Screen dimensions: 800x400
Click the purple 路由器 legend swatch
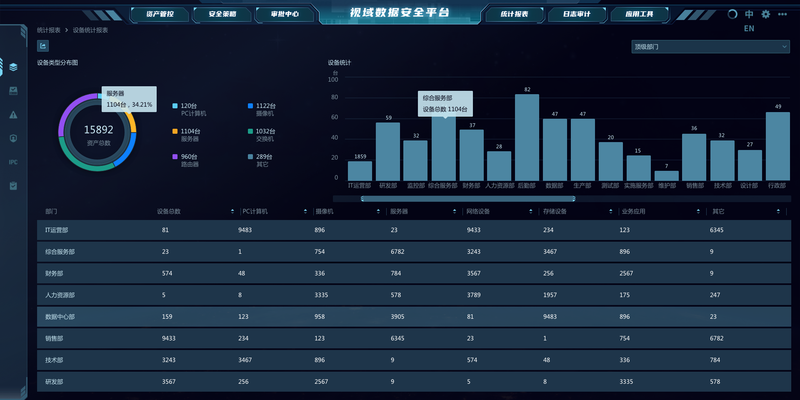[x=175, y=157]
